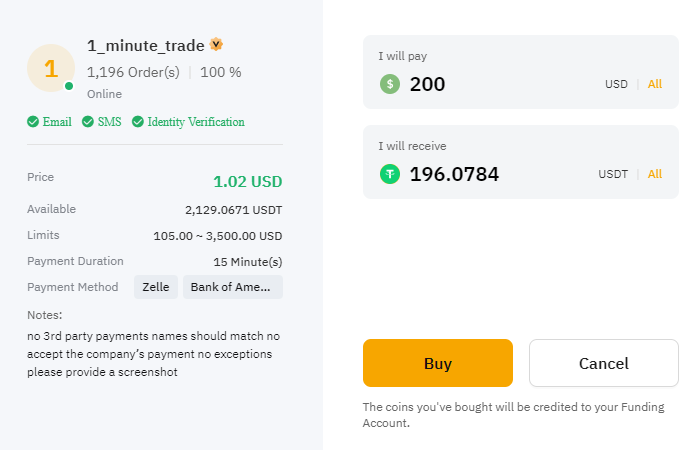
Task: Click the Email verified checkmark icon
Action: (x=33, y=121)
